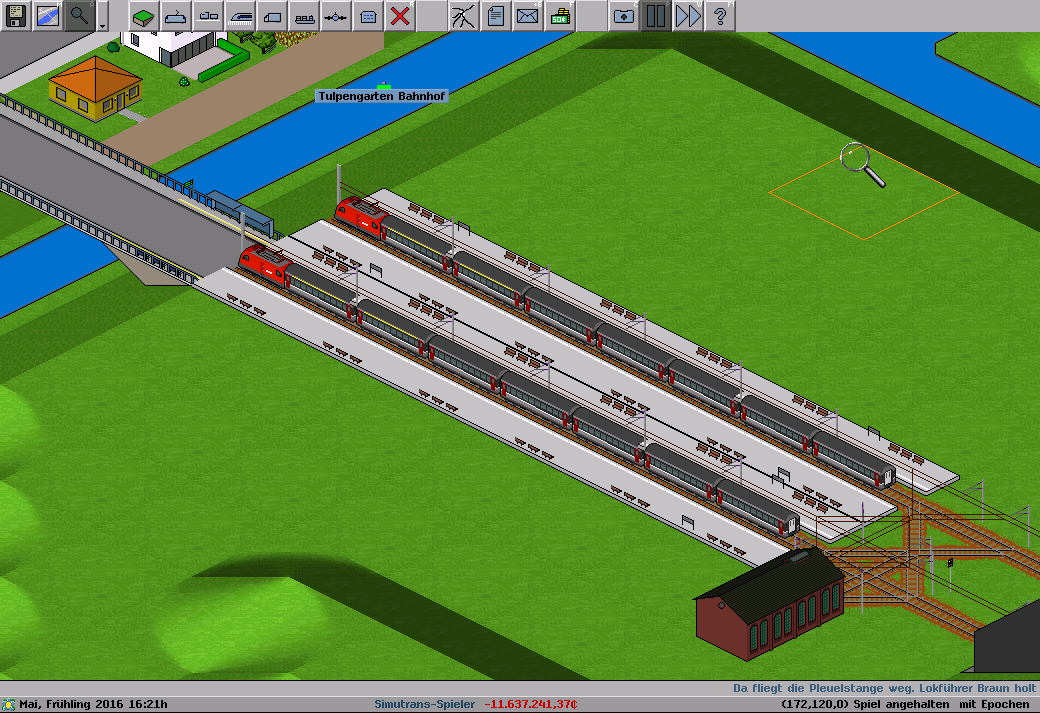Open the ship and harbour tools

tap(304, 15)
